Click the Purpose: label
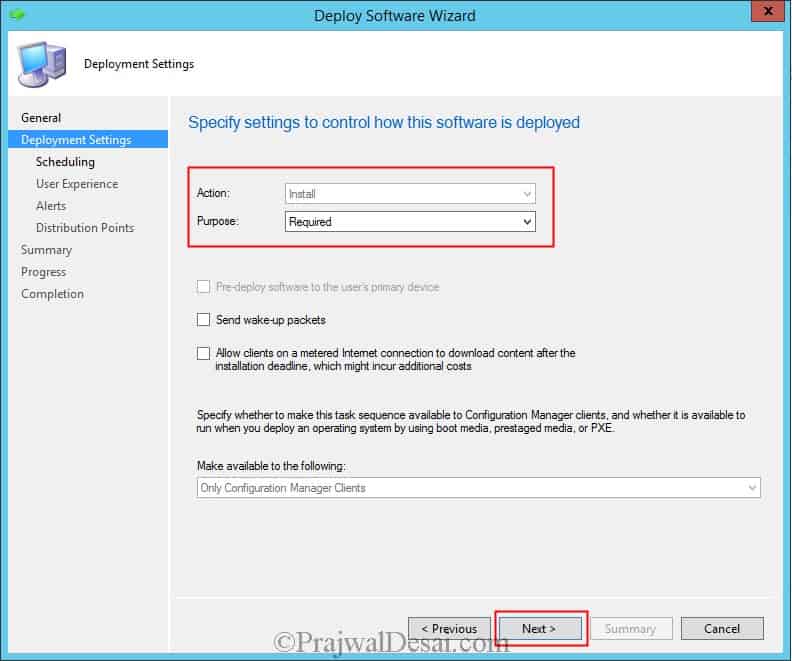The width and height of the screenshot is (792, 661). point(217,221)
